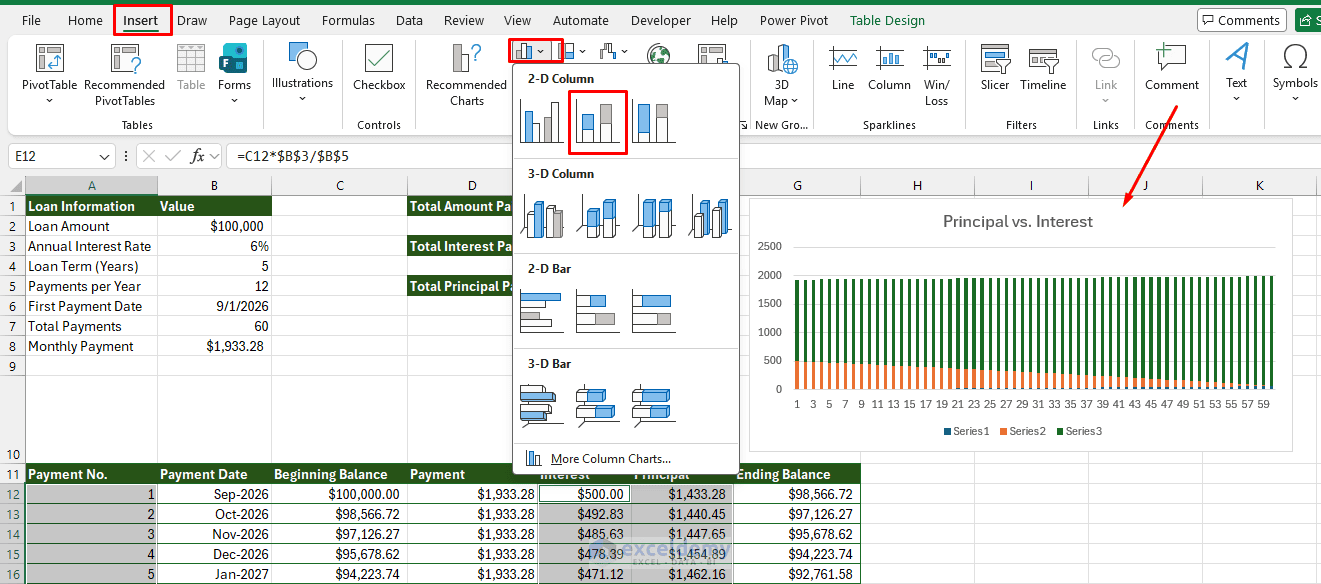Select the Principal vs. Interest chart title

point(1018,222)
